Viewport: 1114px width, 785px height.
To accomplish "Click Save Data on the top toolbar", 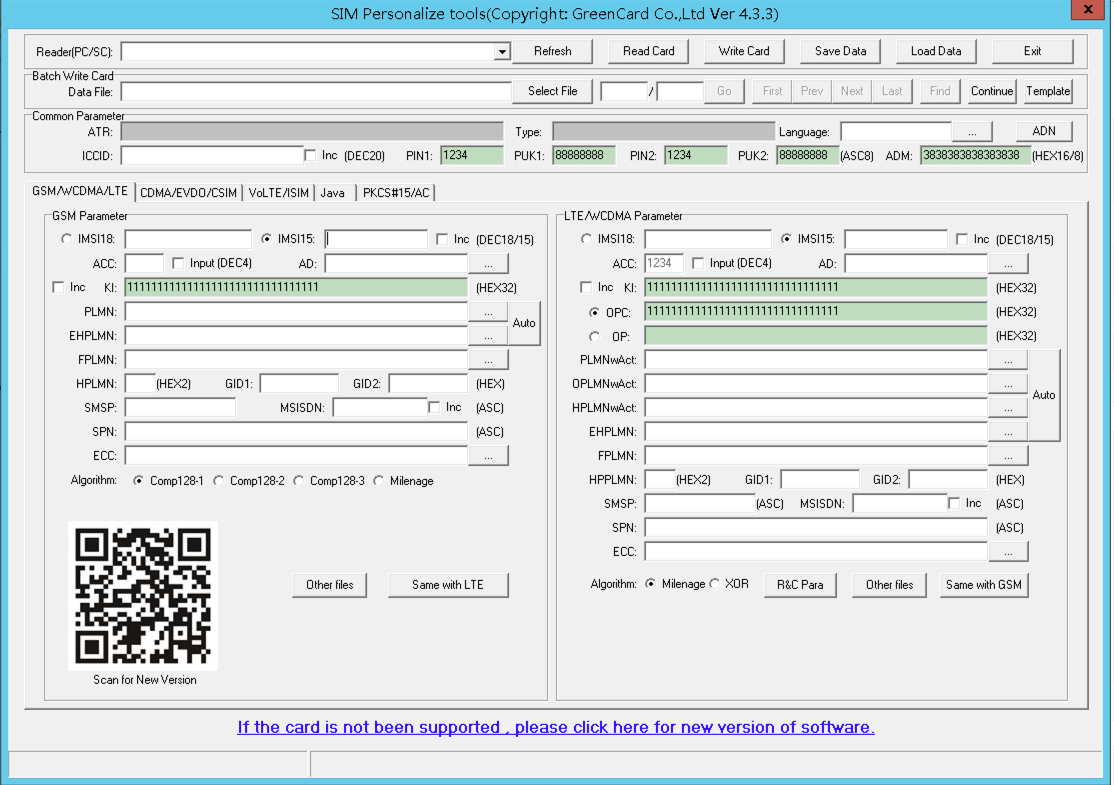I will 840,51.
